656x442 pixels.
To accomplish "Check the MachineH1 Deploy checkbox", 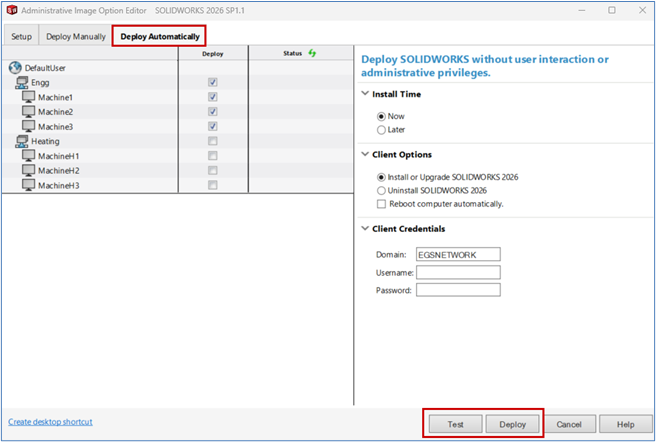I will tap(213, 156).
